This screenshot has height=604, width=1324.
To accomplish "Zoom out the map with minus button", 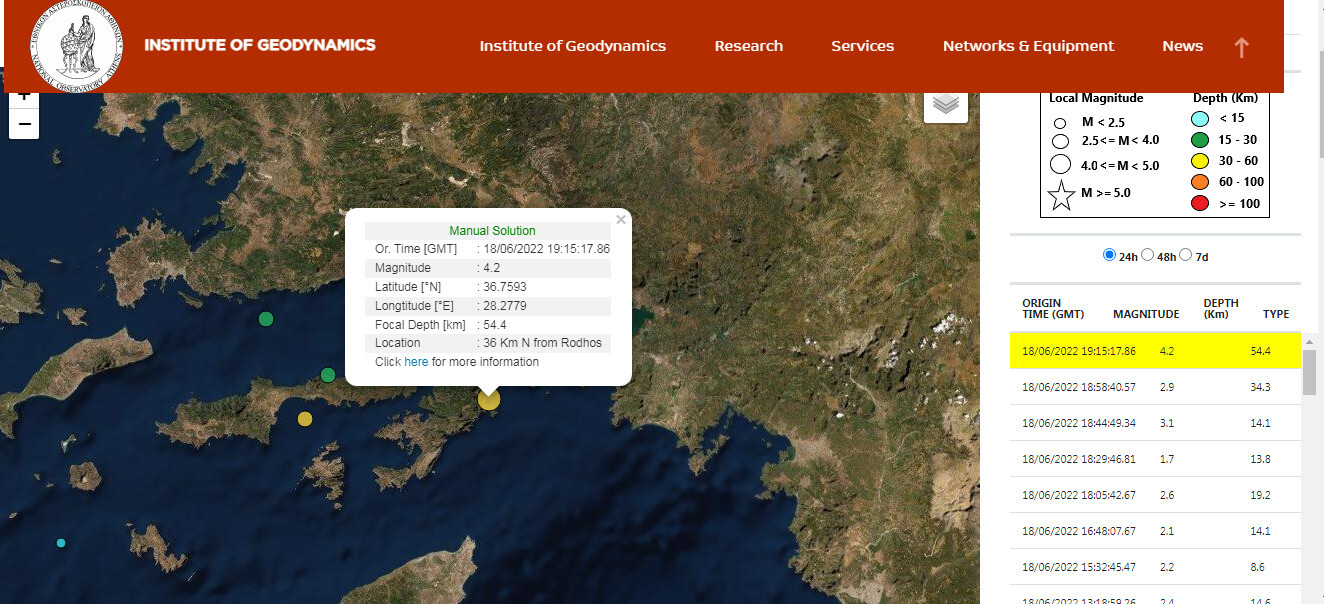I will pos(24,125).
